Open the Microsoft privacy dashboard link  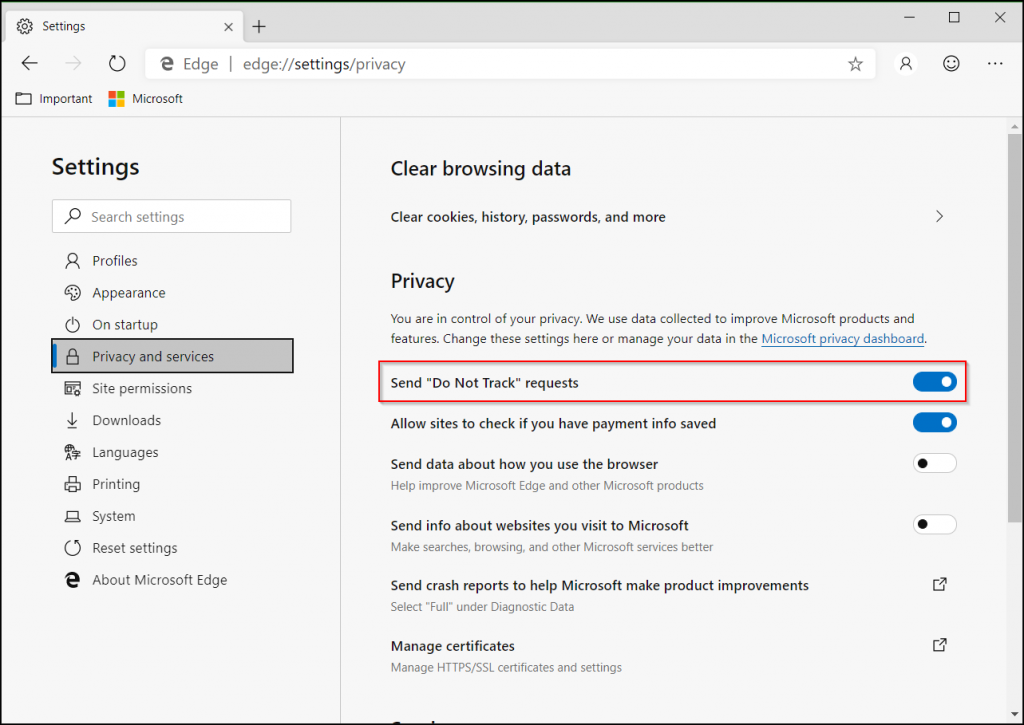pyautogui.click(x=842, y=338)
